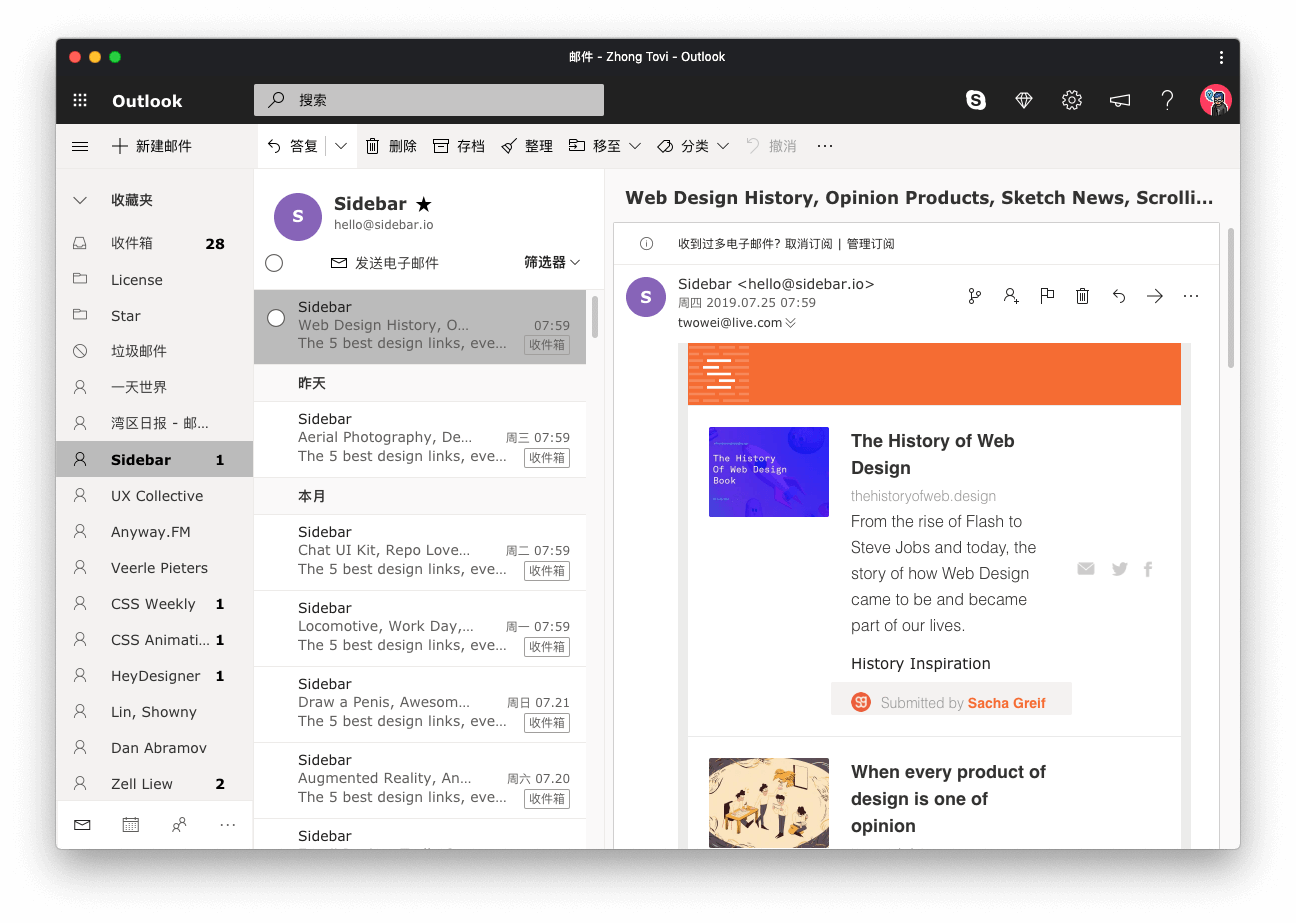Open help question mark icon

[x=1167, y=100]
